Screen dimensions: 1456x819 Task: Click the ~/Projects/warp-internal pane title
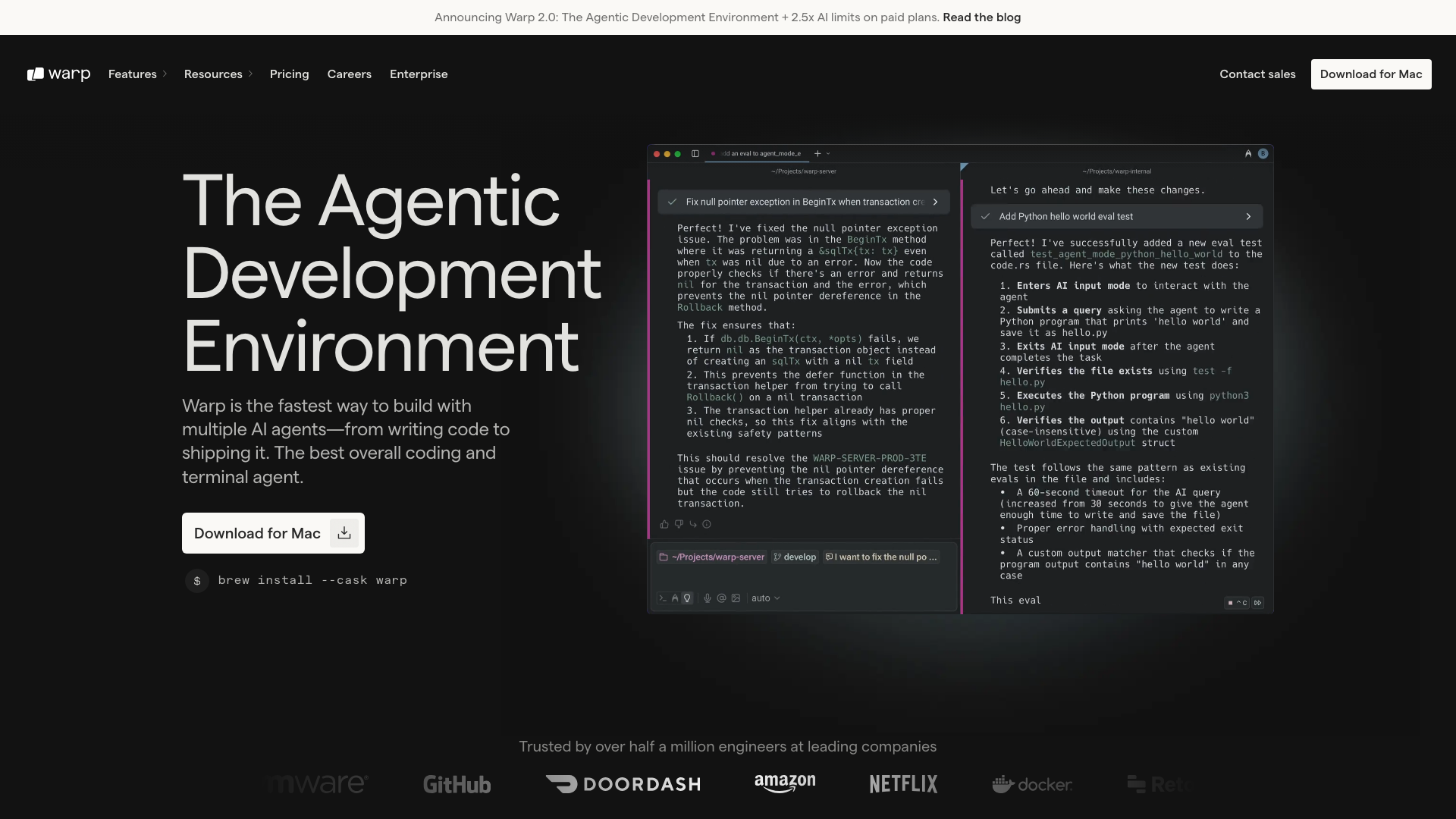pyautogui.click(x=1116, y=171)
